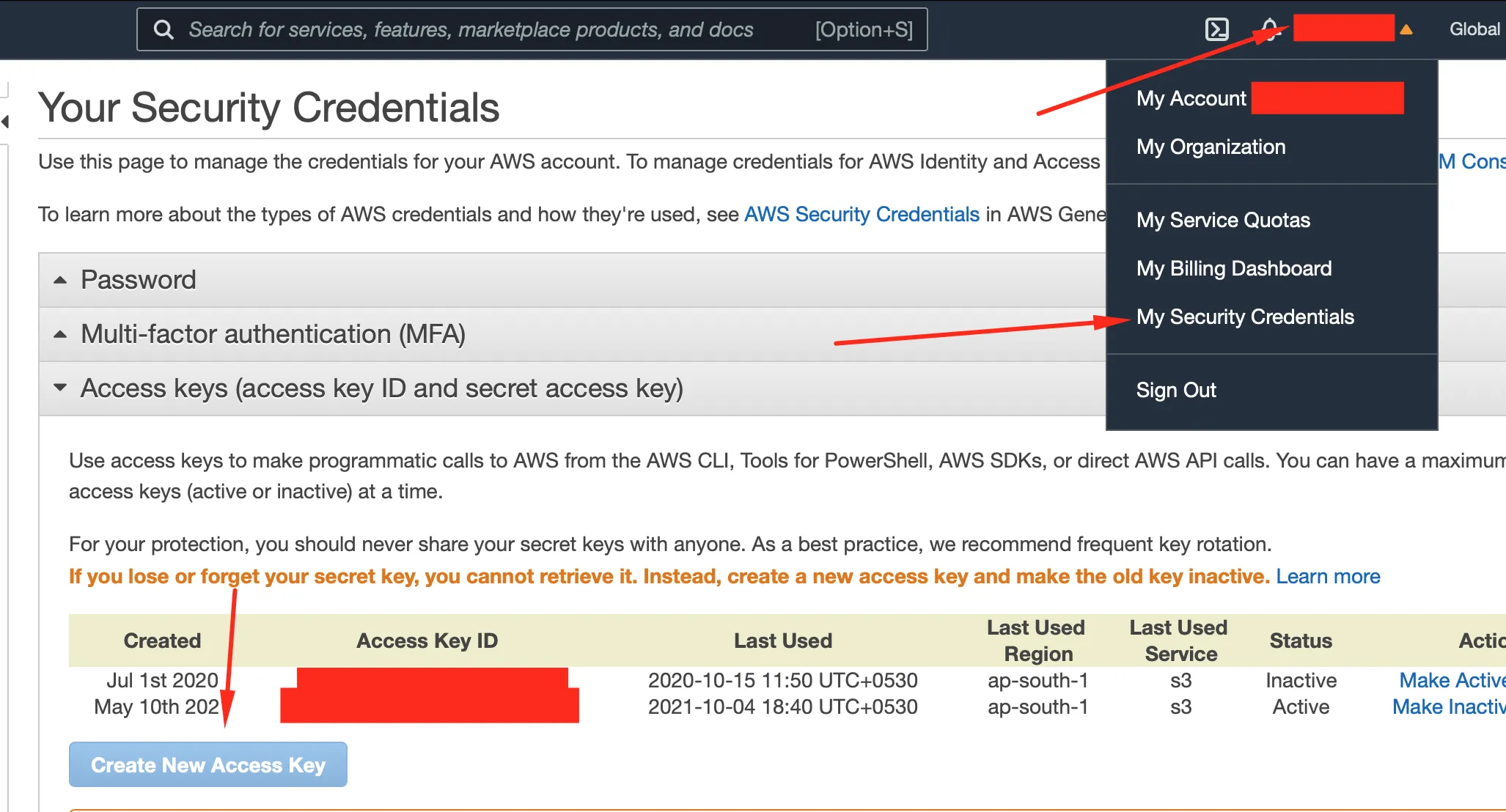
Task: Open My Organization from menu
Action: coord(1211,147)
